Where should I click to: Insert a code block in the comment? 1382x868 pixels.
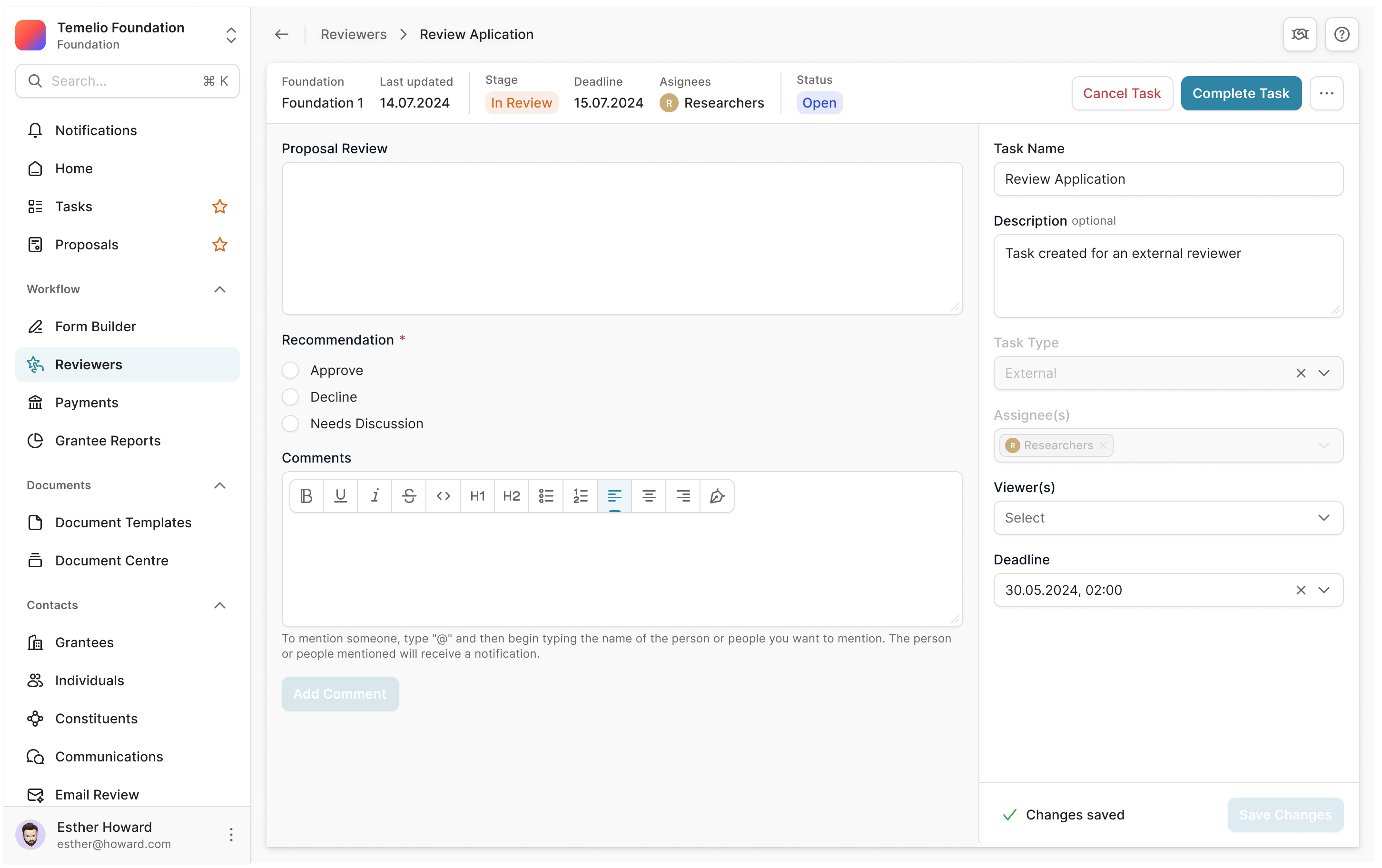(x=443, y=495)
